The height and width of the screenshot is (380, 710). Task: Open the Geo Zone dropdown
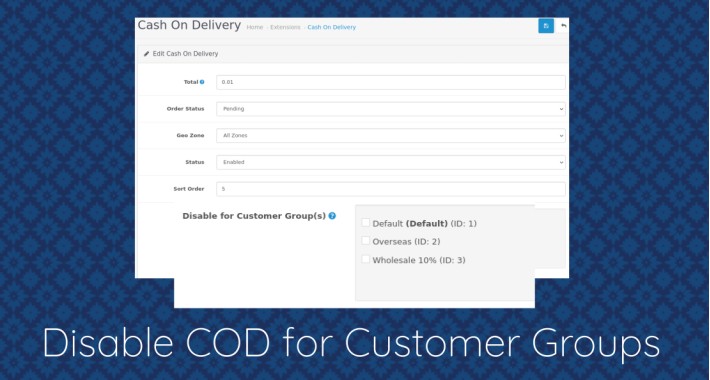[x=391, y=135]
